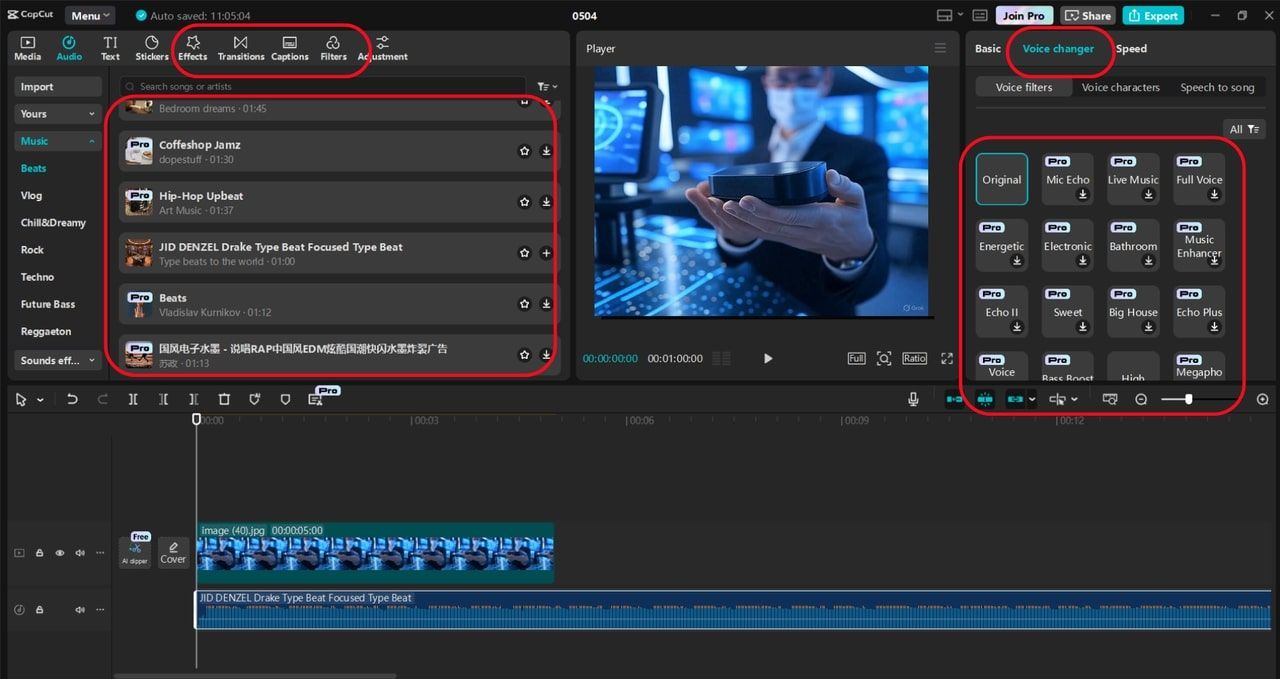Switch to the Speed tab
Screen dimensions: 1280x679
tap(1131, 48)
